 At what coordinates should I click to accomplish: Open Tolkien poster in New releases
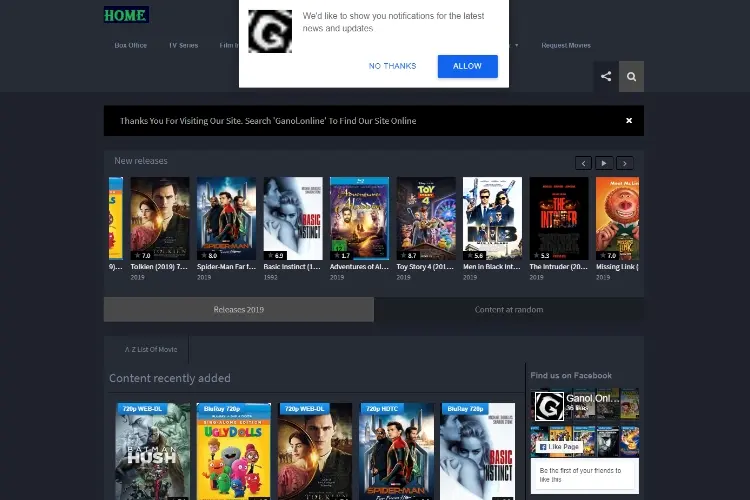click(160, 218)
